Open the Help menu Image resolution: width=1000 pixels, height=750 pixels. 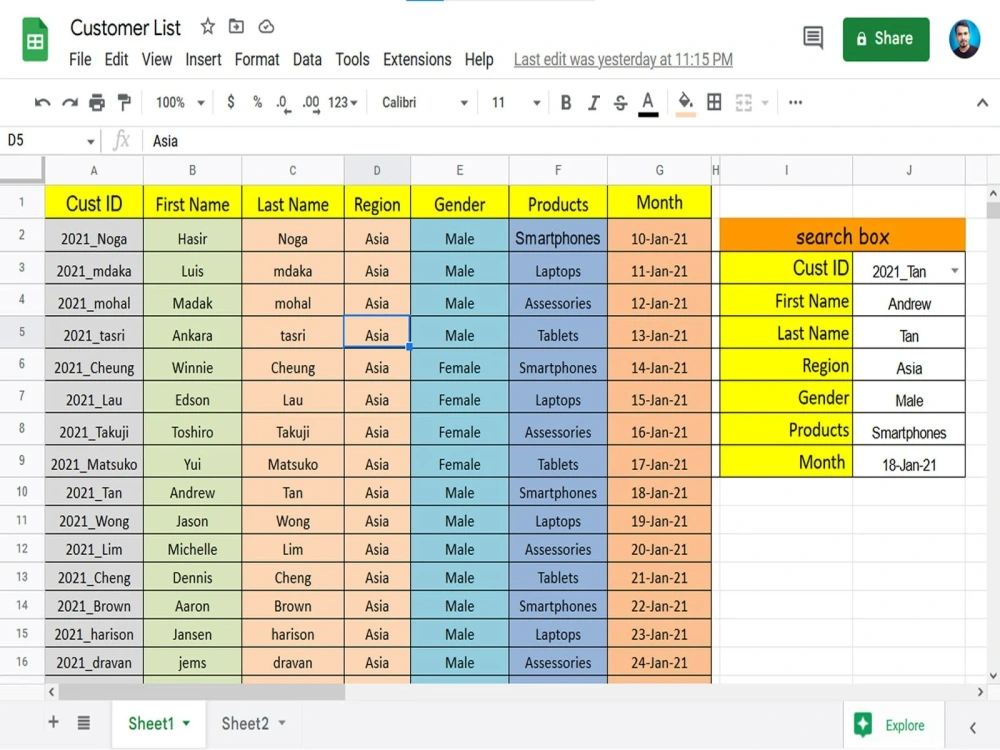(479, 59)
